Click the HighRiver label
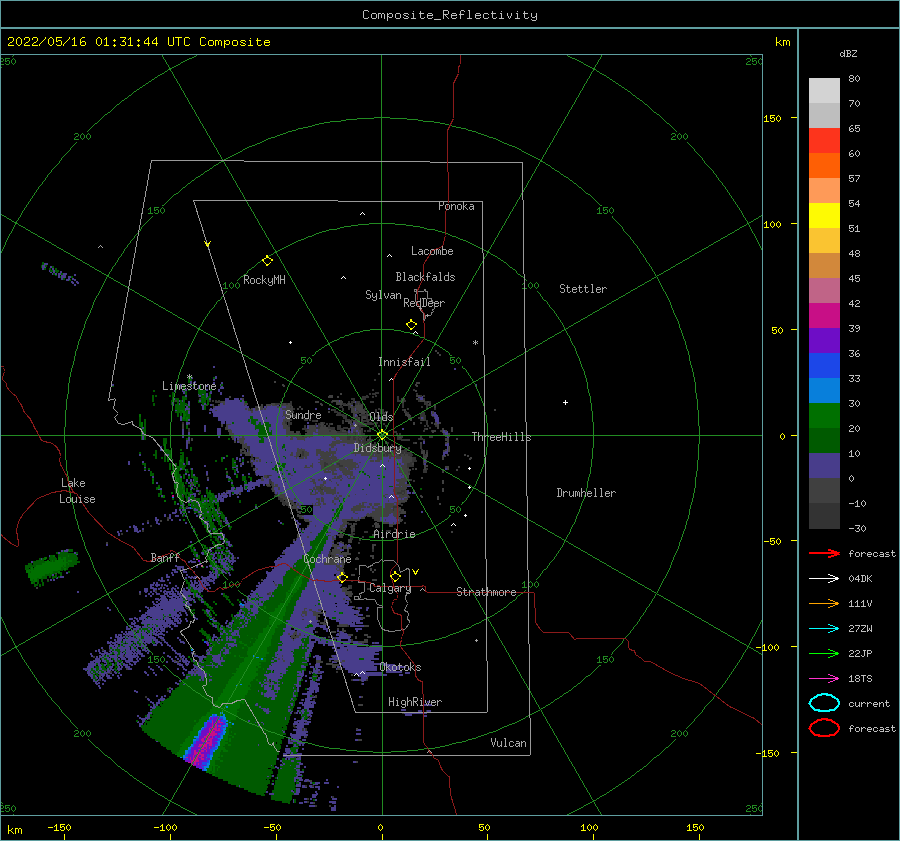900x841 pixels. (415, 702)
